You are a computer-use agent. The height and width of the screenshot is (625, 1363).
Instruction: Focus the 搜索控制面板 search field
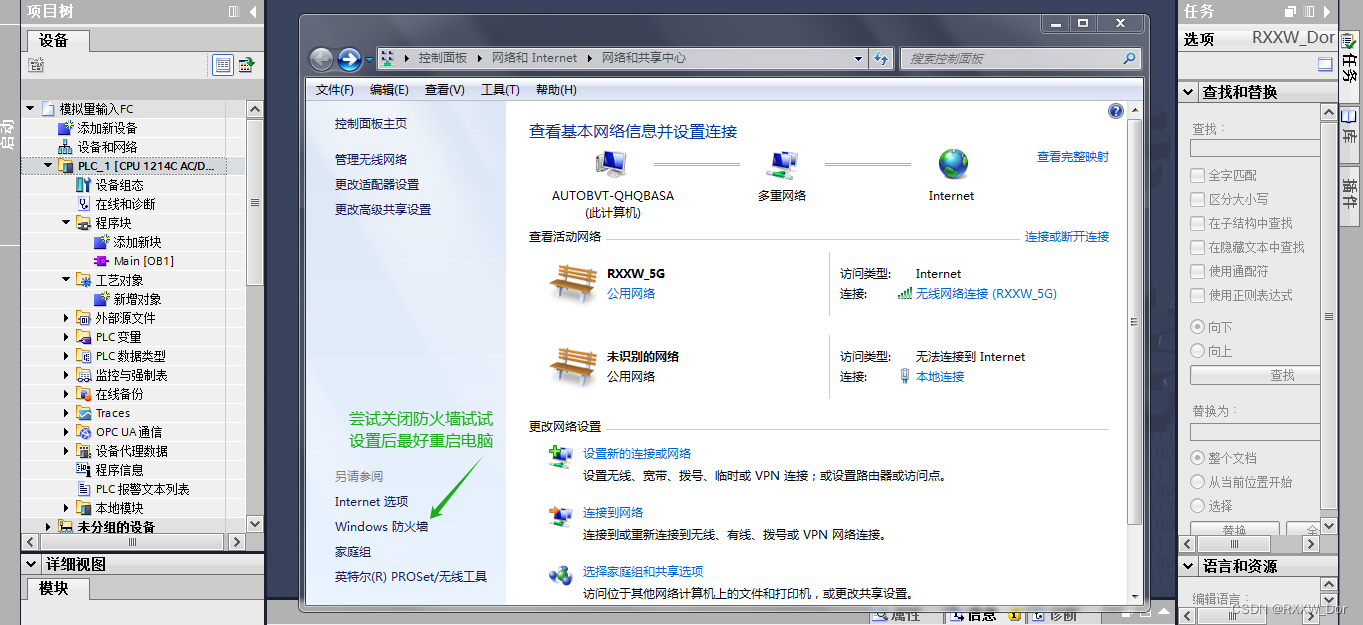(x=1010, y=58)
